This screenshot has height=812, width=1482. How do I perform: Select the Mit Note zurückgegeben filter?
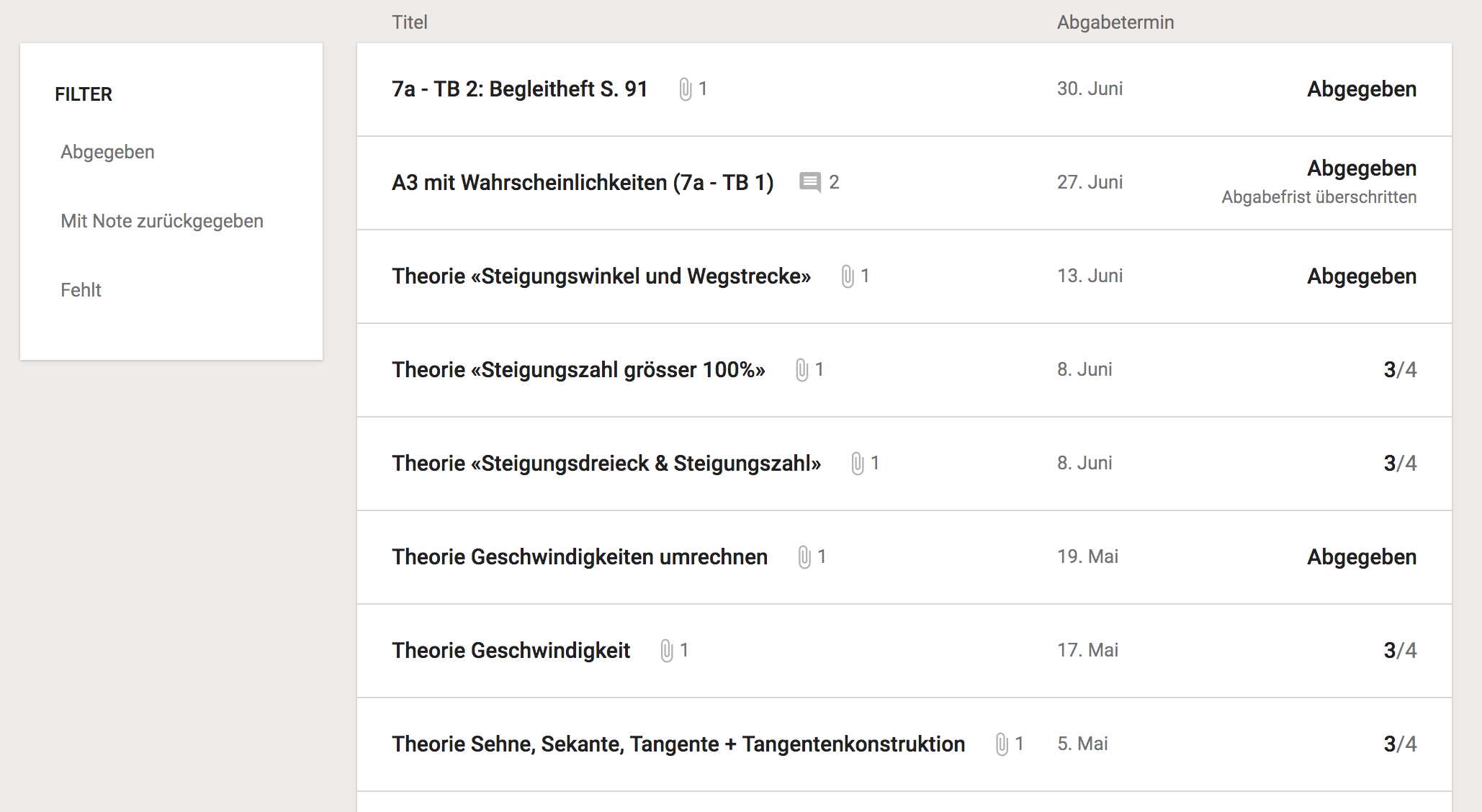tap(162, 221)
